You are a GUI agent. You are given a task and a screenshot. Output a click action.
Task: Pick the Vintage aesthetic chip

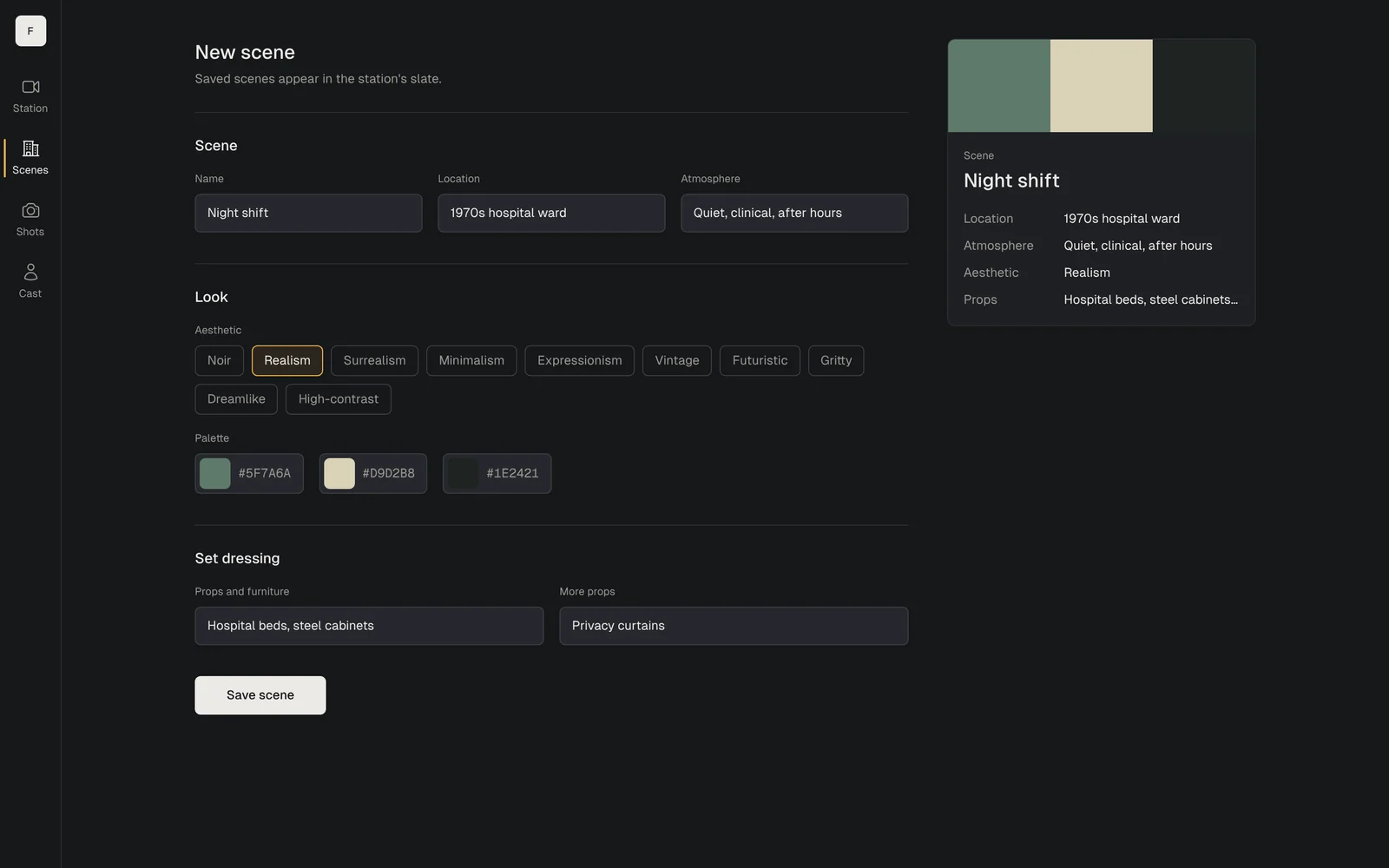pos(677,360)
